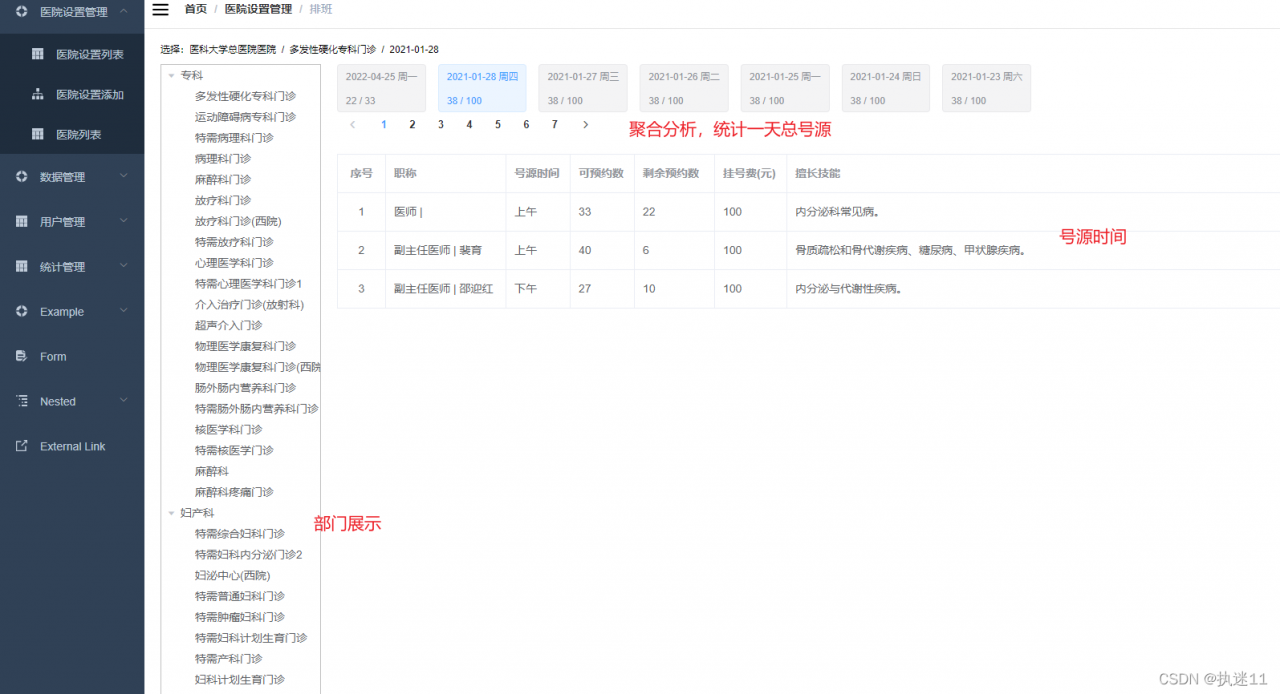The width and height of the screenshot is (1280, 694).
Task: Click the next page arrow
Action: coord(585,124)
